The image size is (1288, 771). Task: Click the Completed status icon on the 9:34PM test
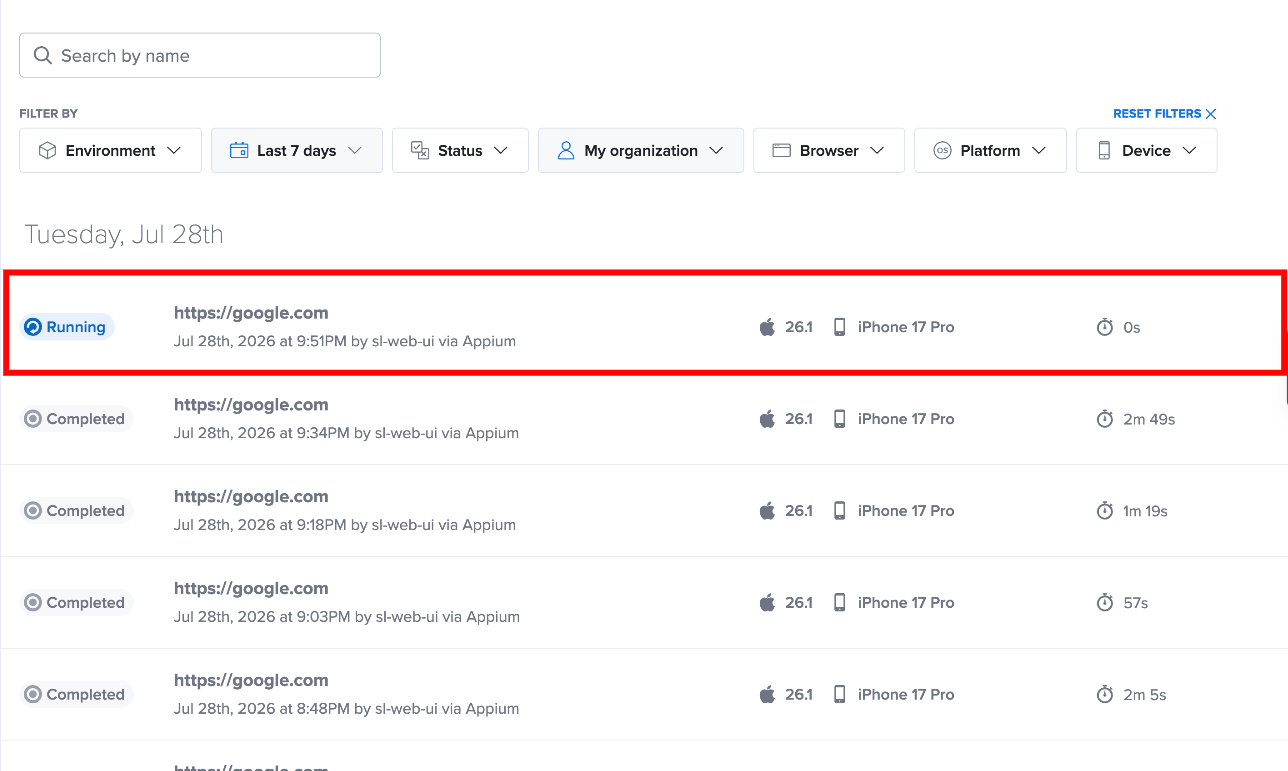coord(33,419)
